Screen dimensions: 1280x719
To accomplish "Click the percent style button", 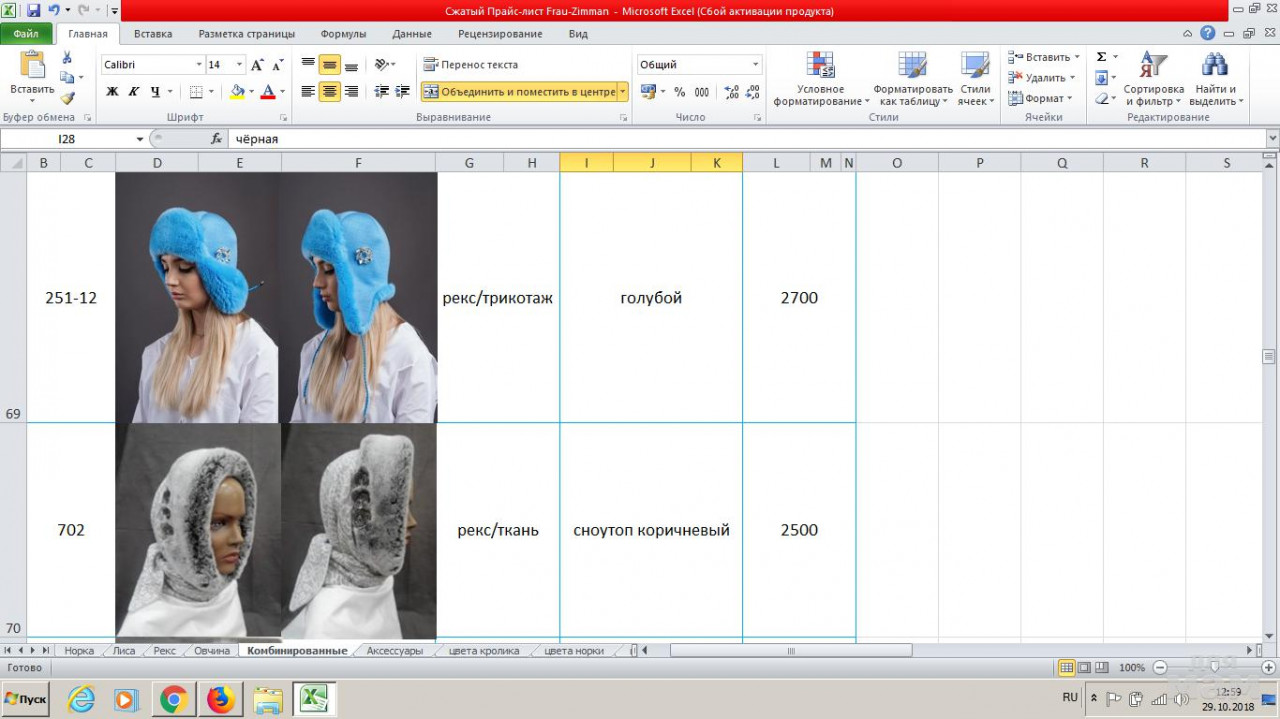I will click(680, 92).
